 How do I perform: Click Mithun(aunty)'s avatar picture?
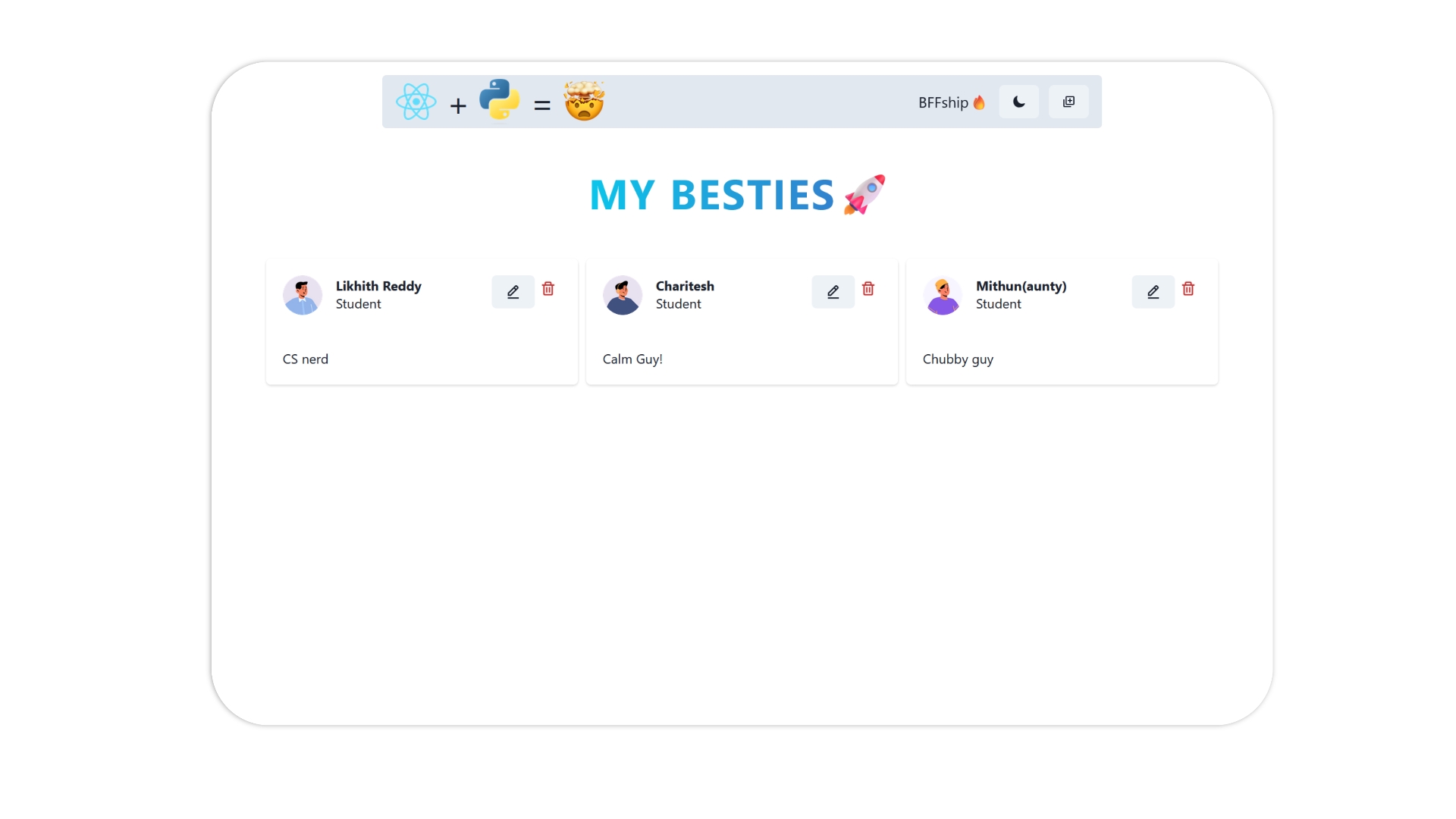[943, 295]
